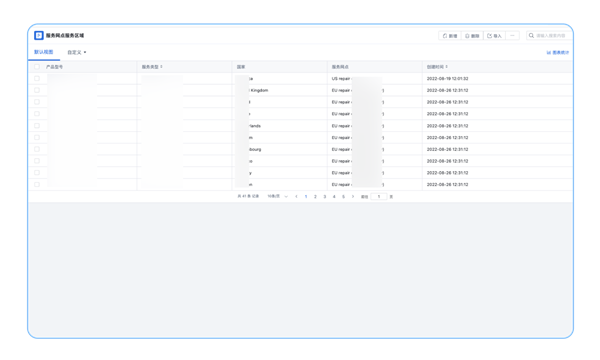Viewport: 600px width, 360px height.
Task: Switch to the 默认视图 tab
Action: click(x=44, y=52)
